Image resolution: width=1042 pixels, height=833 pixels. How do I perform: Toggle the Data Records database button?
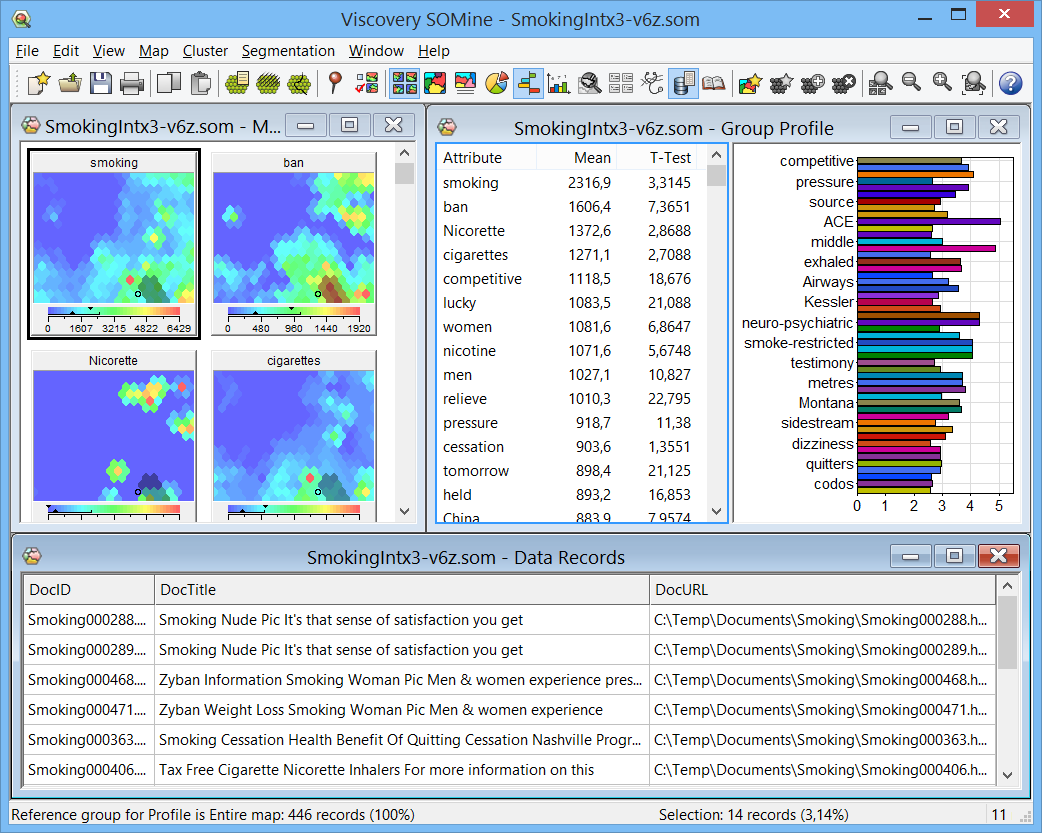(x=683, y=83)
